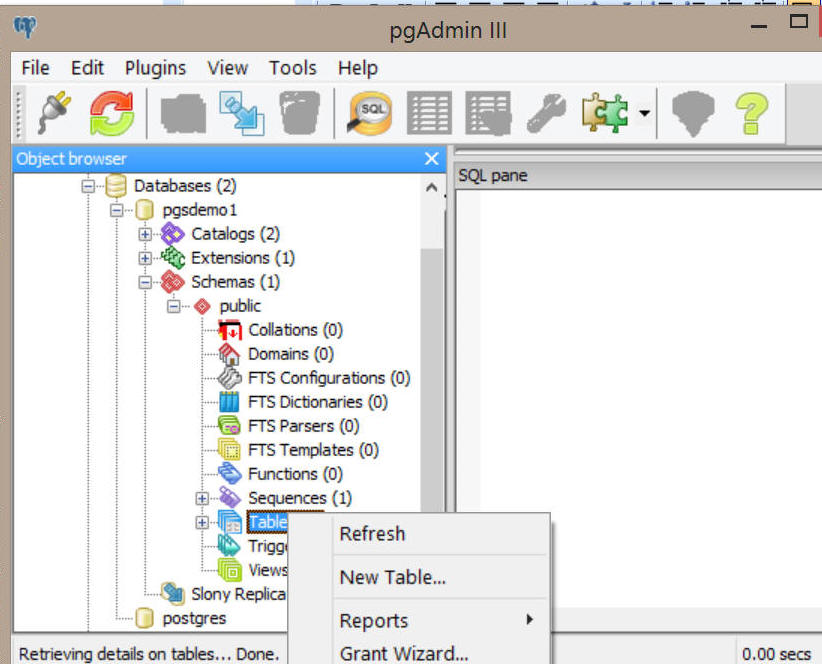Expand the Tables node

coord(202,523)
